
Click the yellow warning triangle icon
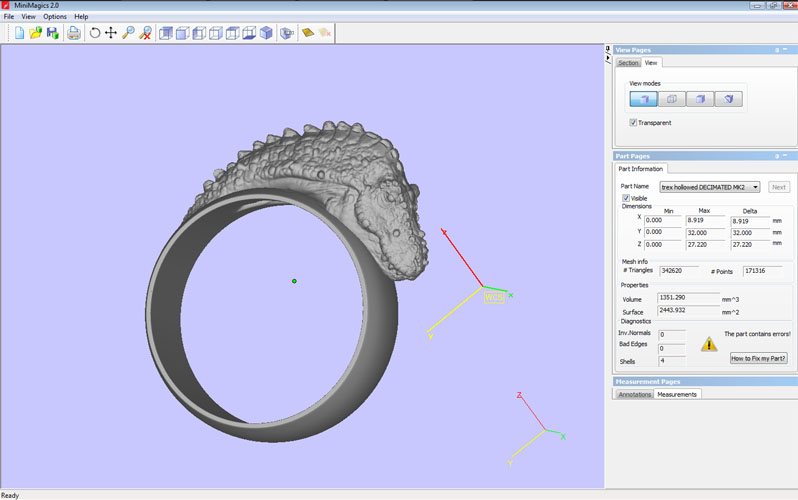[x=709, y=345]
